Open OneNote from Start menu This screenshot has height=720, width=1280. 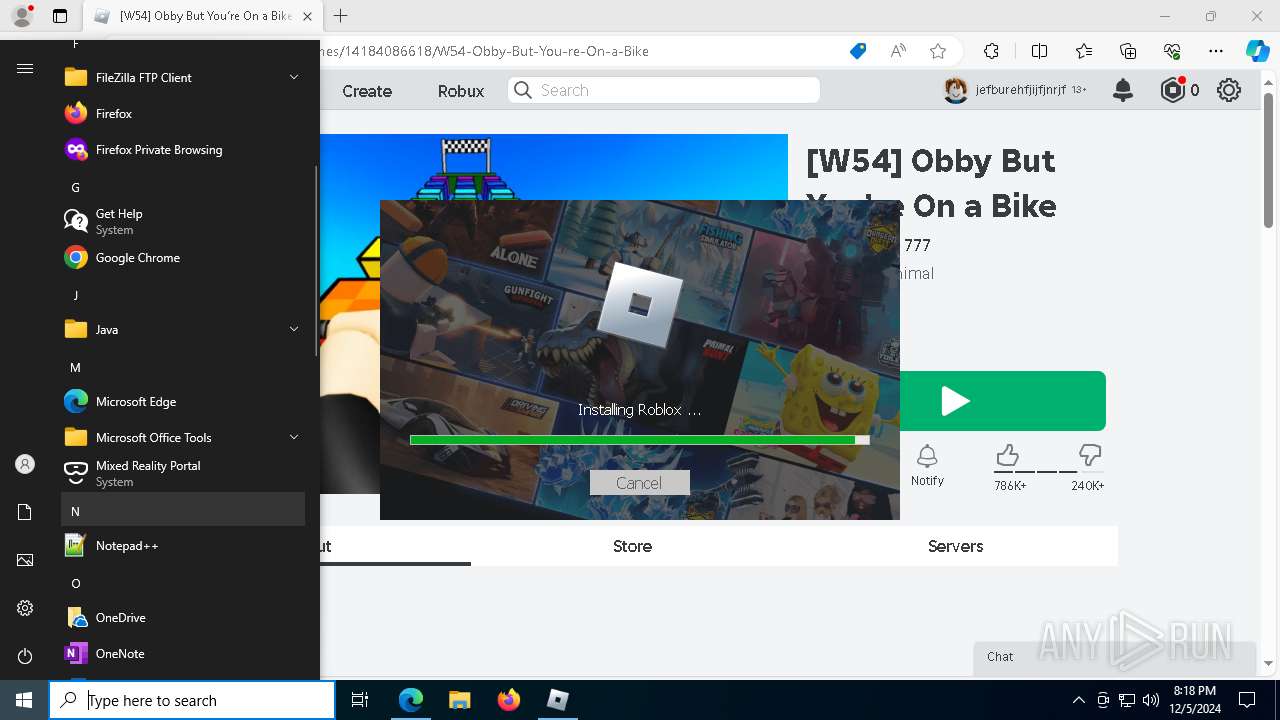click(183, 653)
